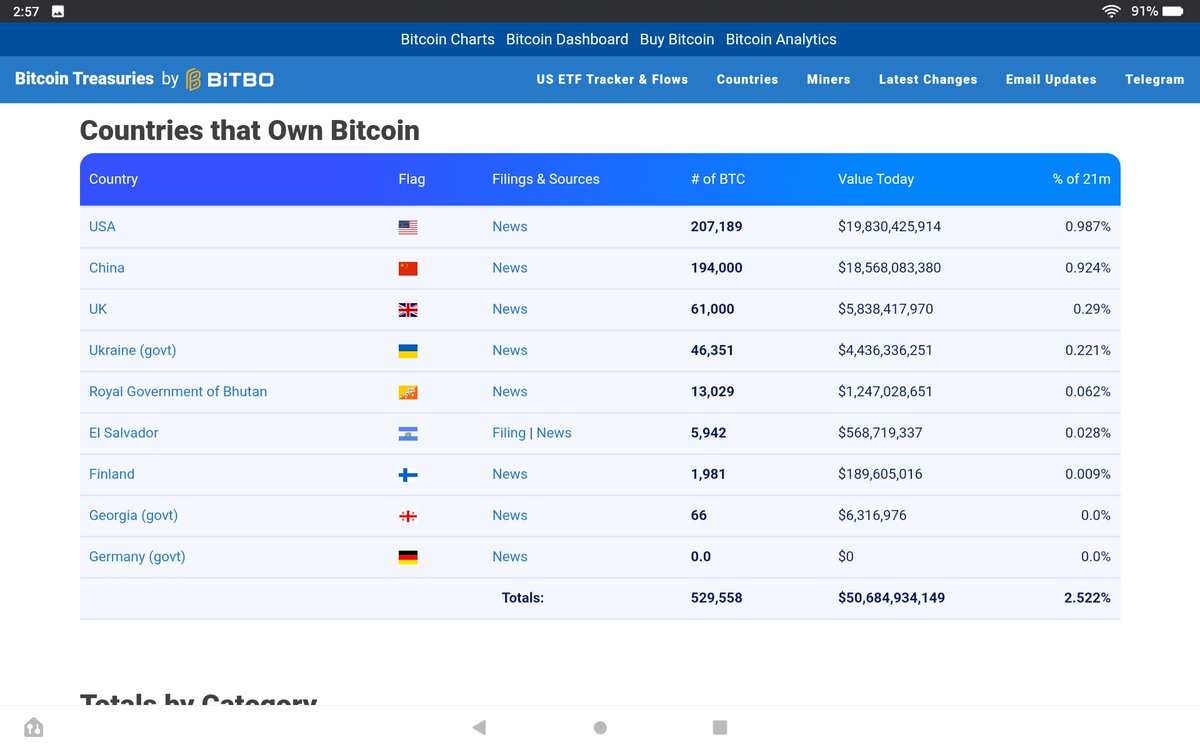Click the Countries that Own Bitcoin heading

[250, 131]
